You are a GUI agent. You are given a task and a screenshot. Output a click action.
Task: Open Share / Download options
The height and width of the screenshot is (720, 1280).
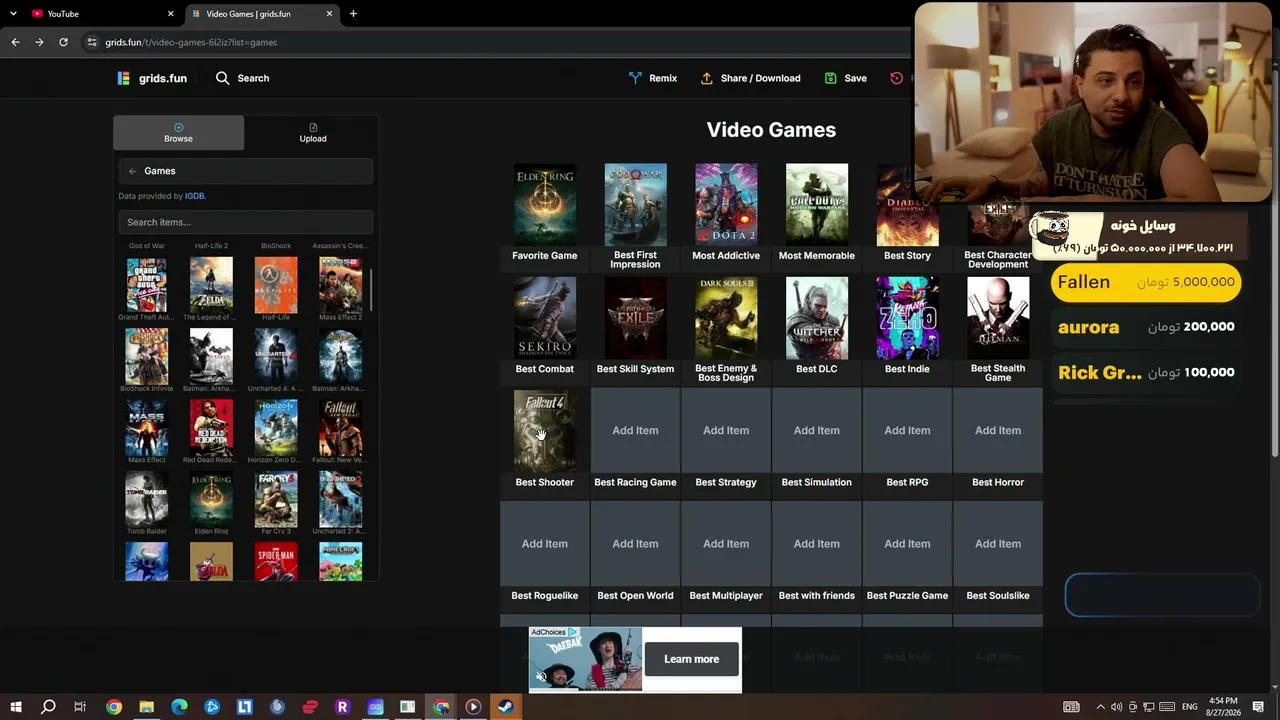[750, 78]
